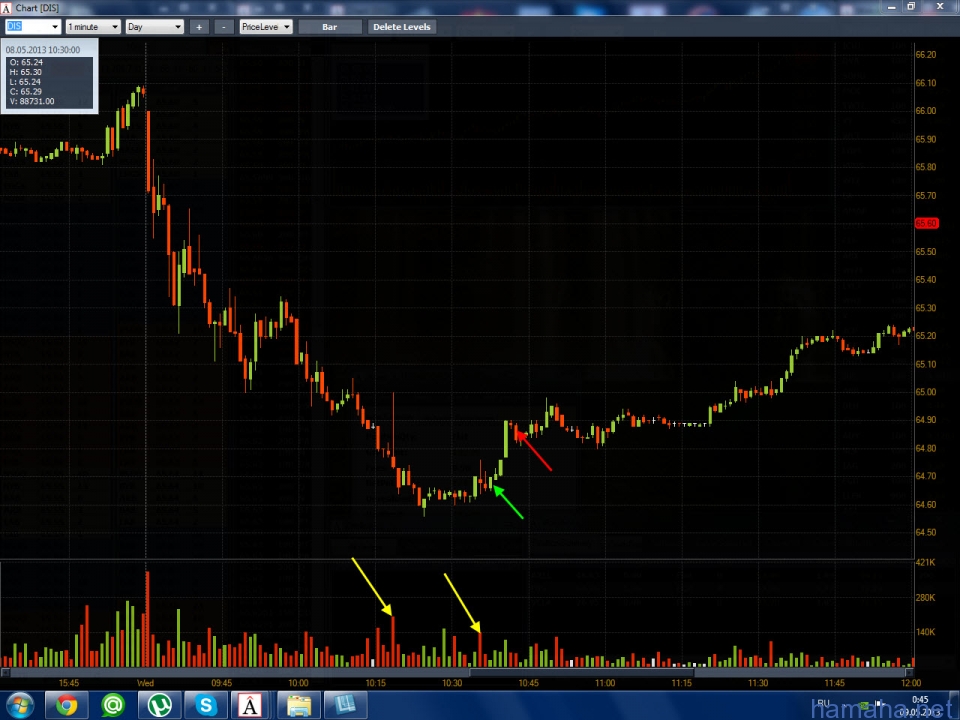Open the trading app taskbar icon with letter A
The width and height of the screenshot is (960, 720).
point(250,706)
